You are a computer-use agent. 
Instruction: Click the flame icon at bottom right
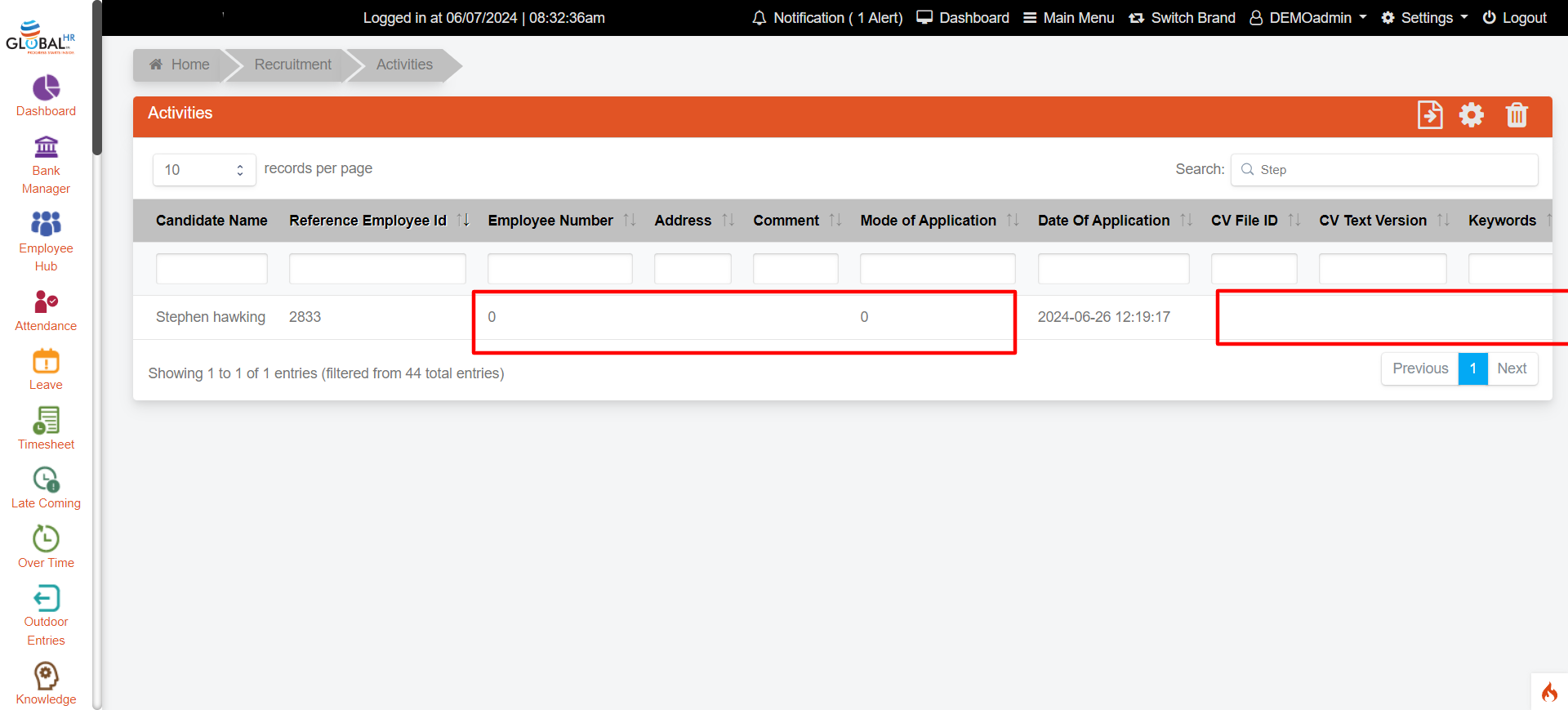(1549, 693)
